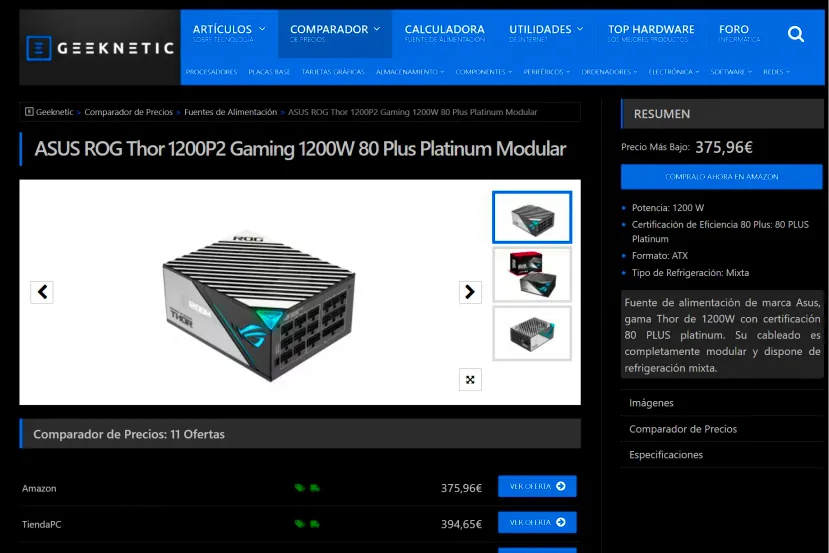Expand Periféricos submenu
This screenshot has width=829, height=553.
pyautogui.click(x=547, y=72)
